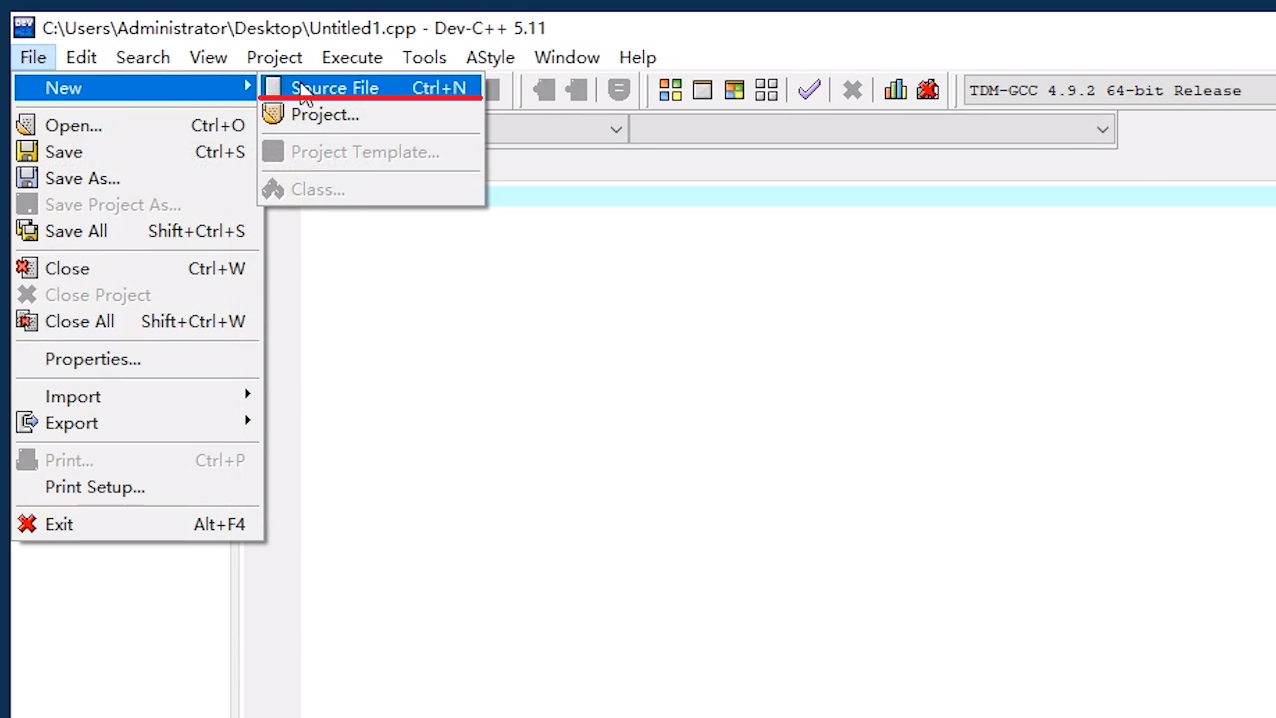The image size is (1276, 718).
Task: Click the Debug checkmark toolbar icon
Action: click(809, 90)
